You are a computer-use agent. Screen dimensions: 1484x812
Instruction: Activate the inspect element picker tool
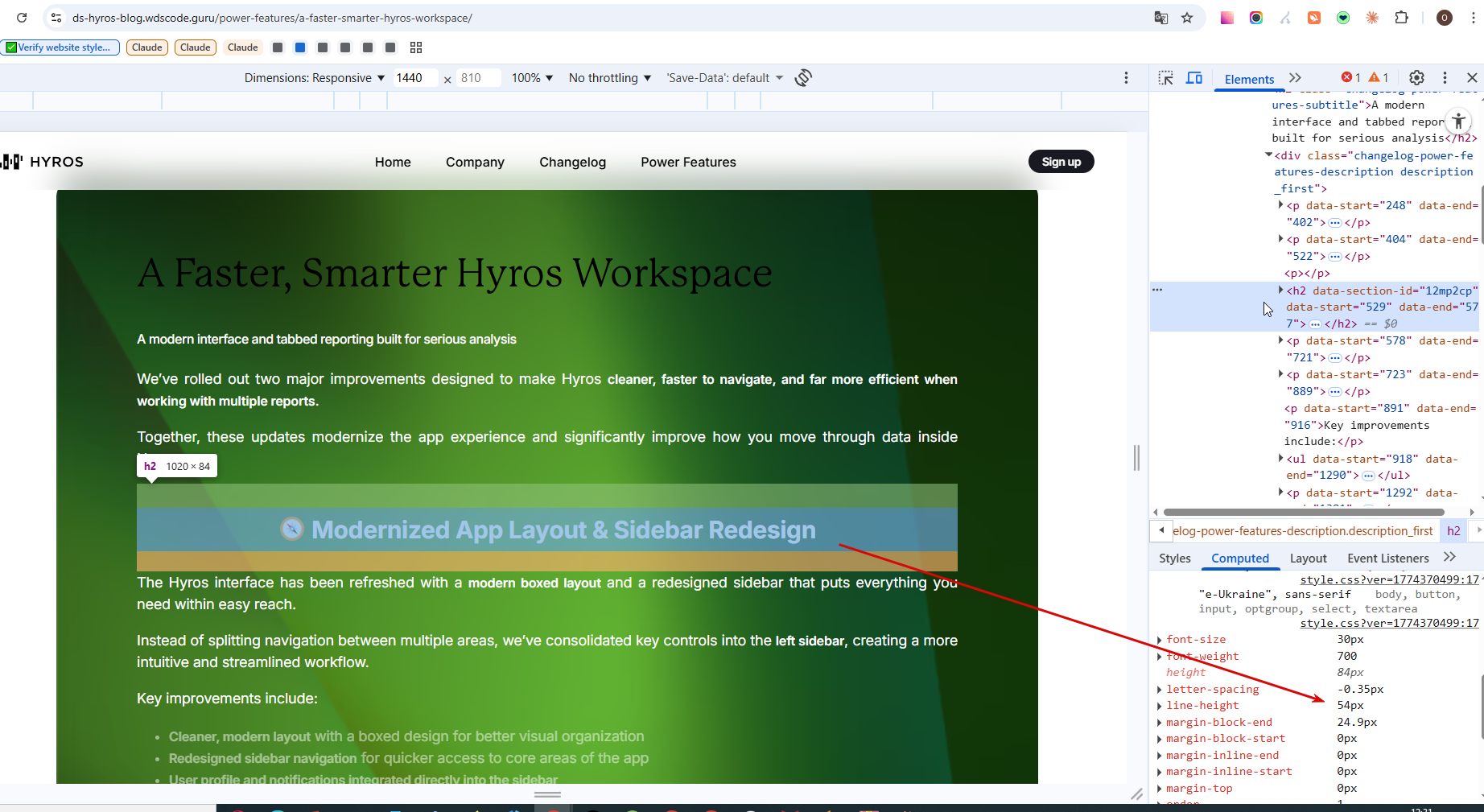[x=1165, y=78]
